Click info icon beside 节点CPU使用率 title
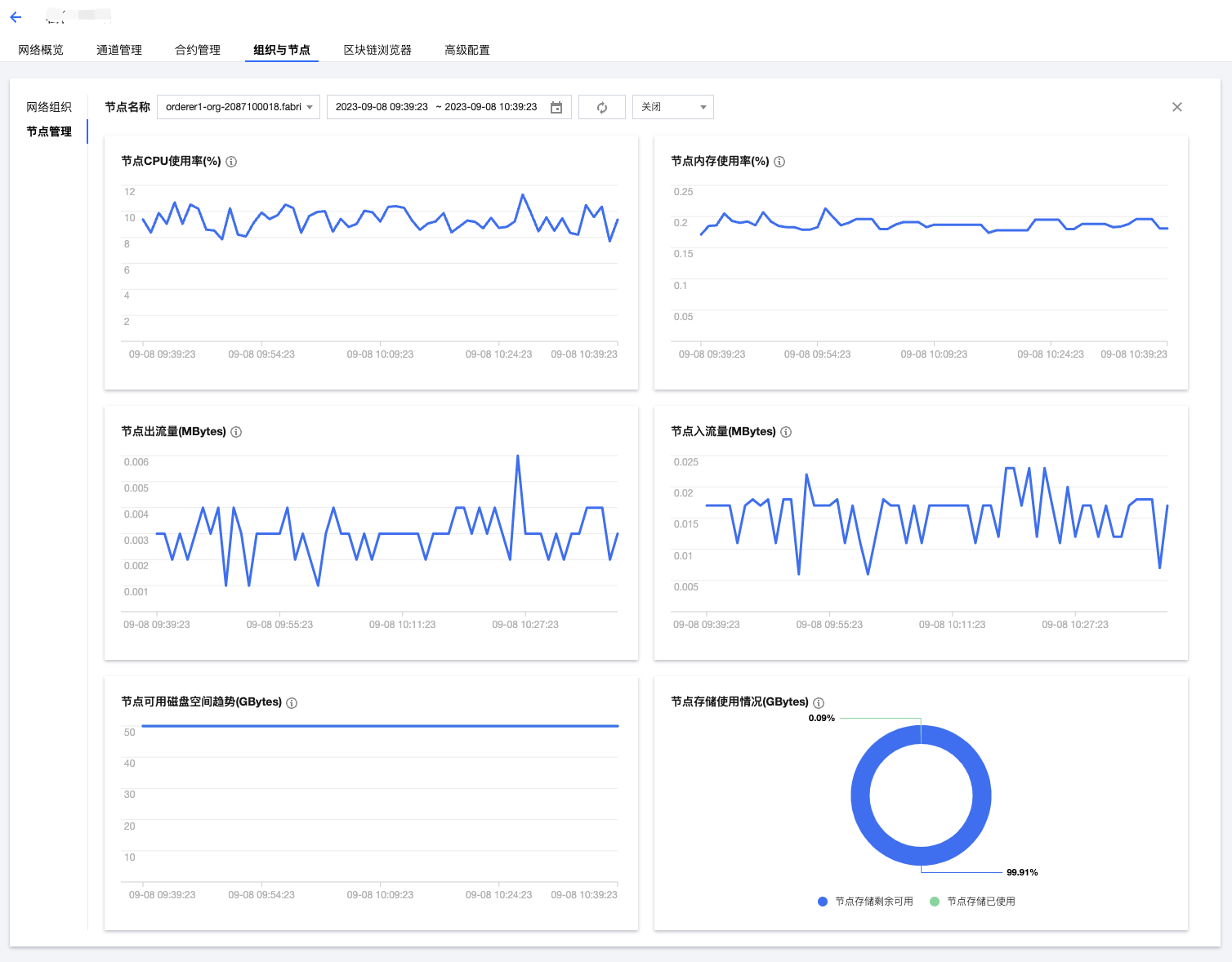The width and height of the screenshot is (1232, 962). 231,162
